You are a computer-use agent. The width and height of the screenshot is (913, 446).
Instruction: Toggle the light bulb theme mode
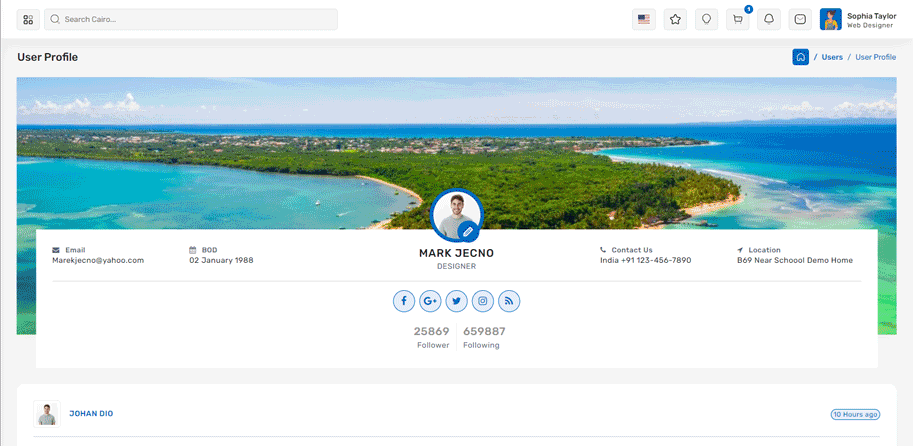[706, 19]
